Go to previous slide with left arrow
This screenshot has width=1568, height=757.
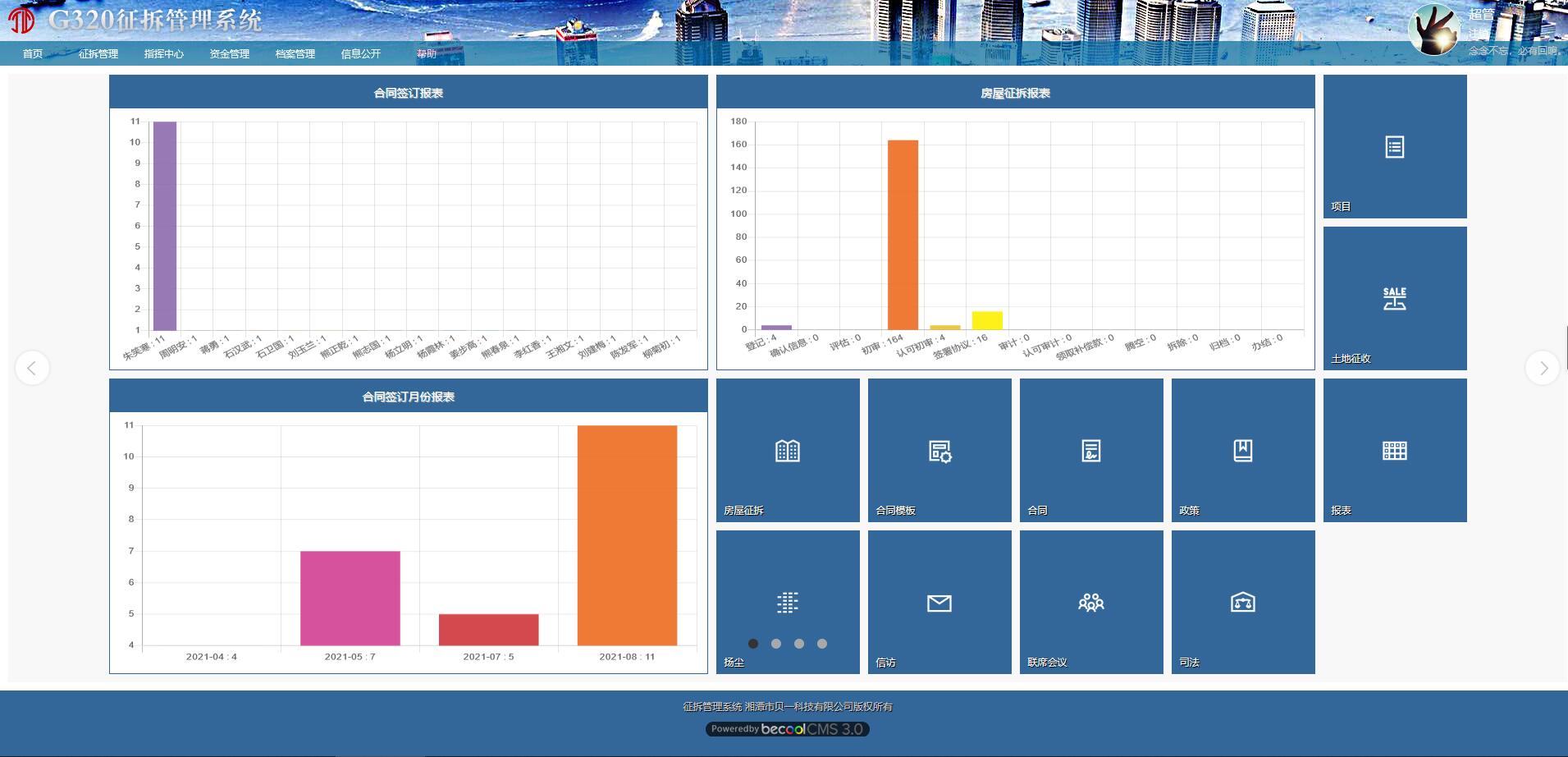pyautogui.click(x=32, y=368)
